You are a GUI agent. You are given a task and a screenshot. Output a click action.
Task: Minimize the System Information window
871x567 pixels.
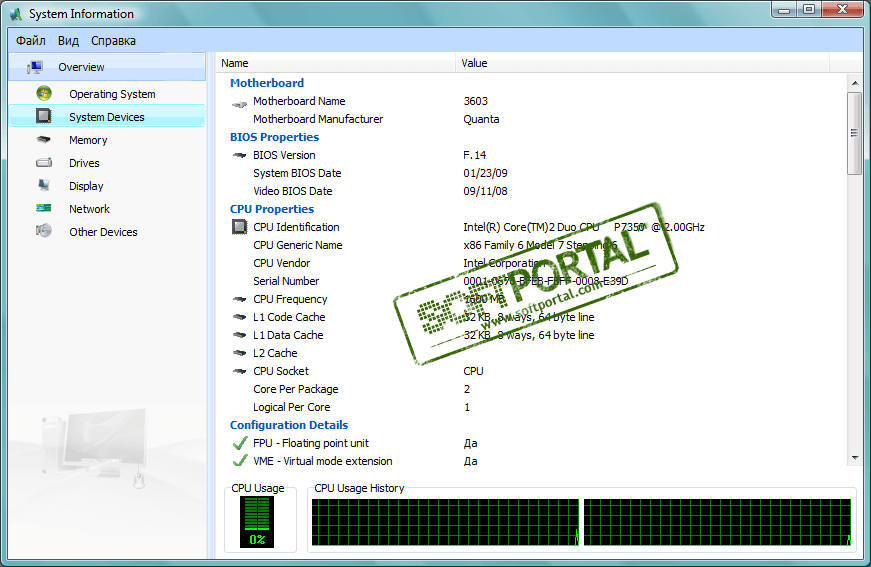coord(784,9)
